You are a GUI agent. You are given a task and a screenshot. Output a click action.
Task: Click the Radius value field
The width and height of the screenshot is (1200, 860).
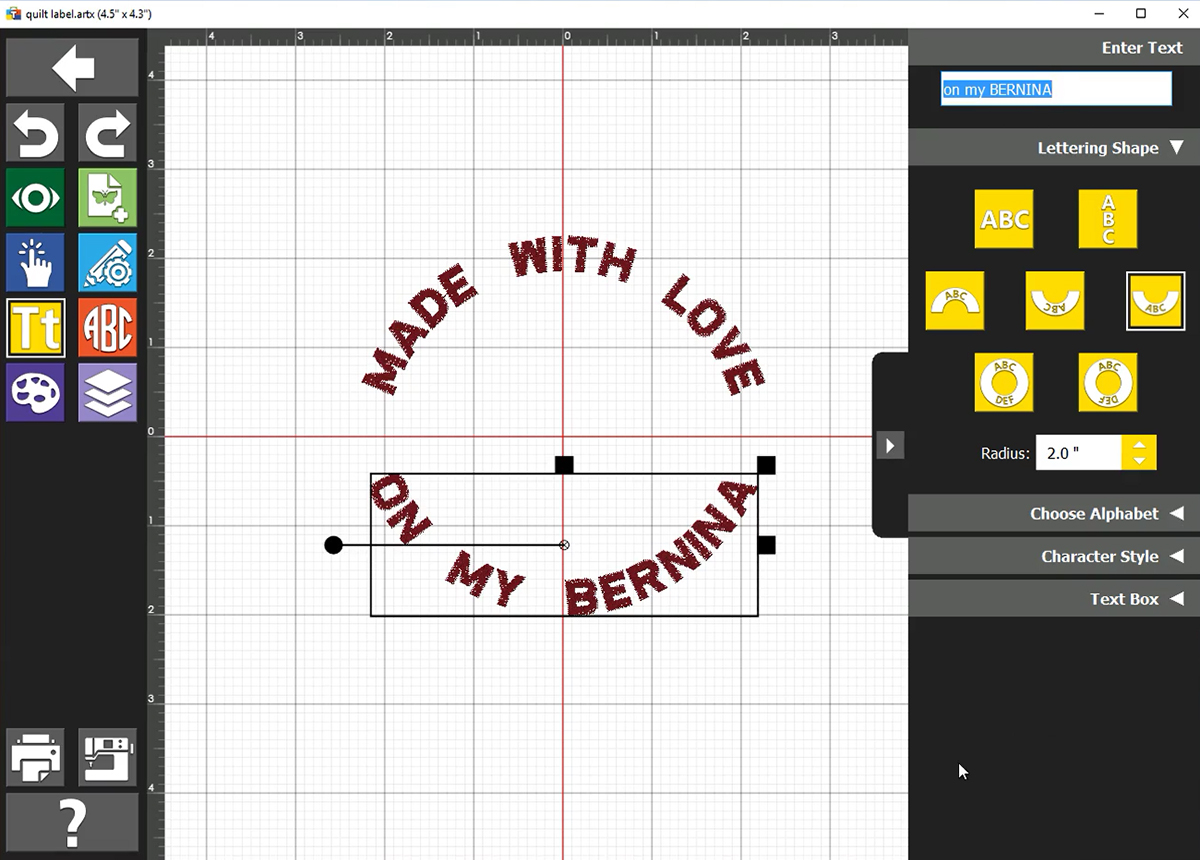coord(1078,453)
